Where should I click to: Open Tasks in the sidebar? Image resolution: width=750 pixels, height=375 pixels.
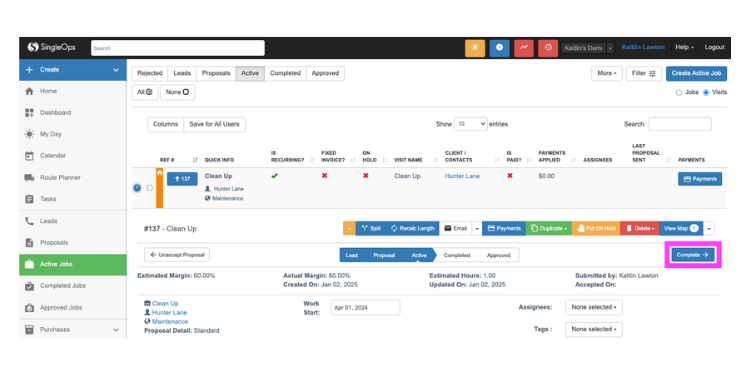(73, 199)
